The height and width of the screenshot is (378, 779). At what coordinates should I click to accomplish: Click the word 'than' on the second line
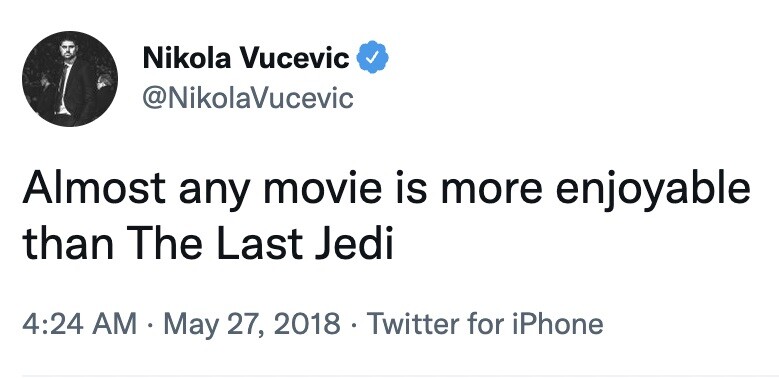[x=68, y=244]
